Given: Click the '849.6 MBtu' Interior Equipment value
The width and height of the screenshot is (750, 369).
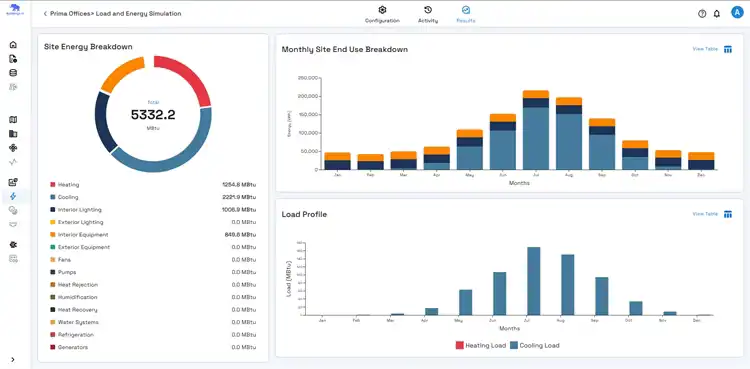Looking at the screenshot, I should pos(241,235).
